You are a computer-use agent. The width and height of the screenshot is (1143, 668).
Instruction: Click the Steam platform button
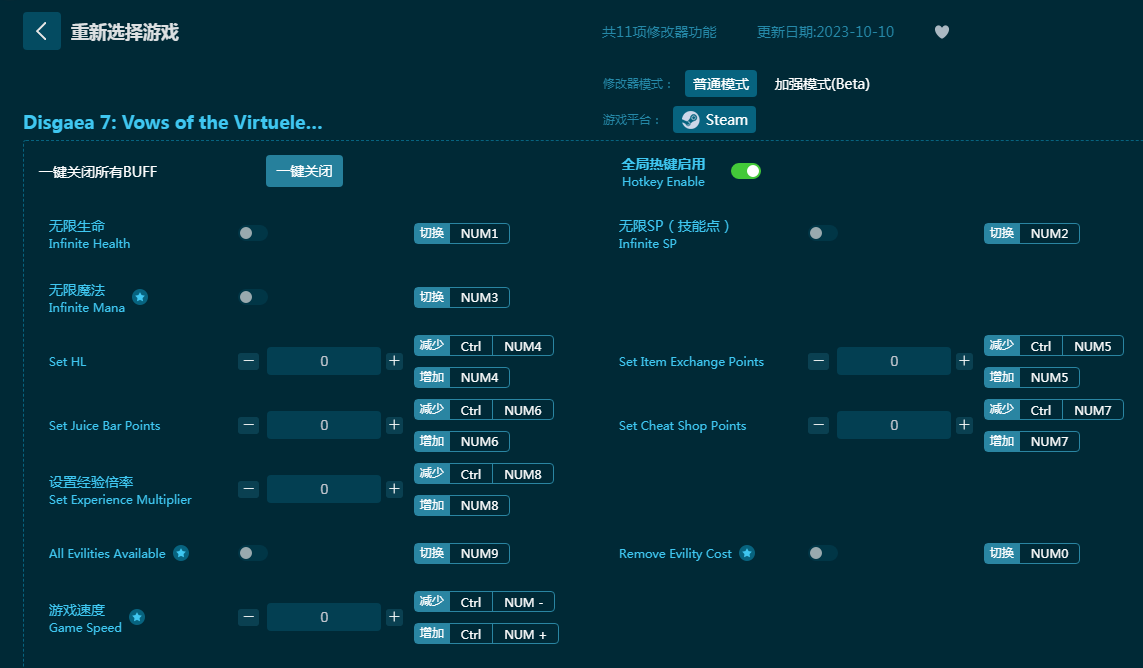point(714,120)
